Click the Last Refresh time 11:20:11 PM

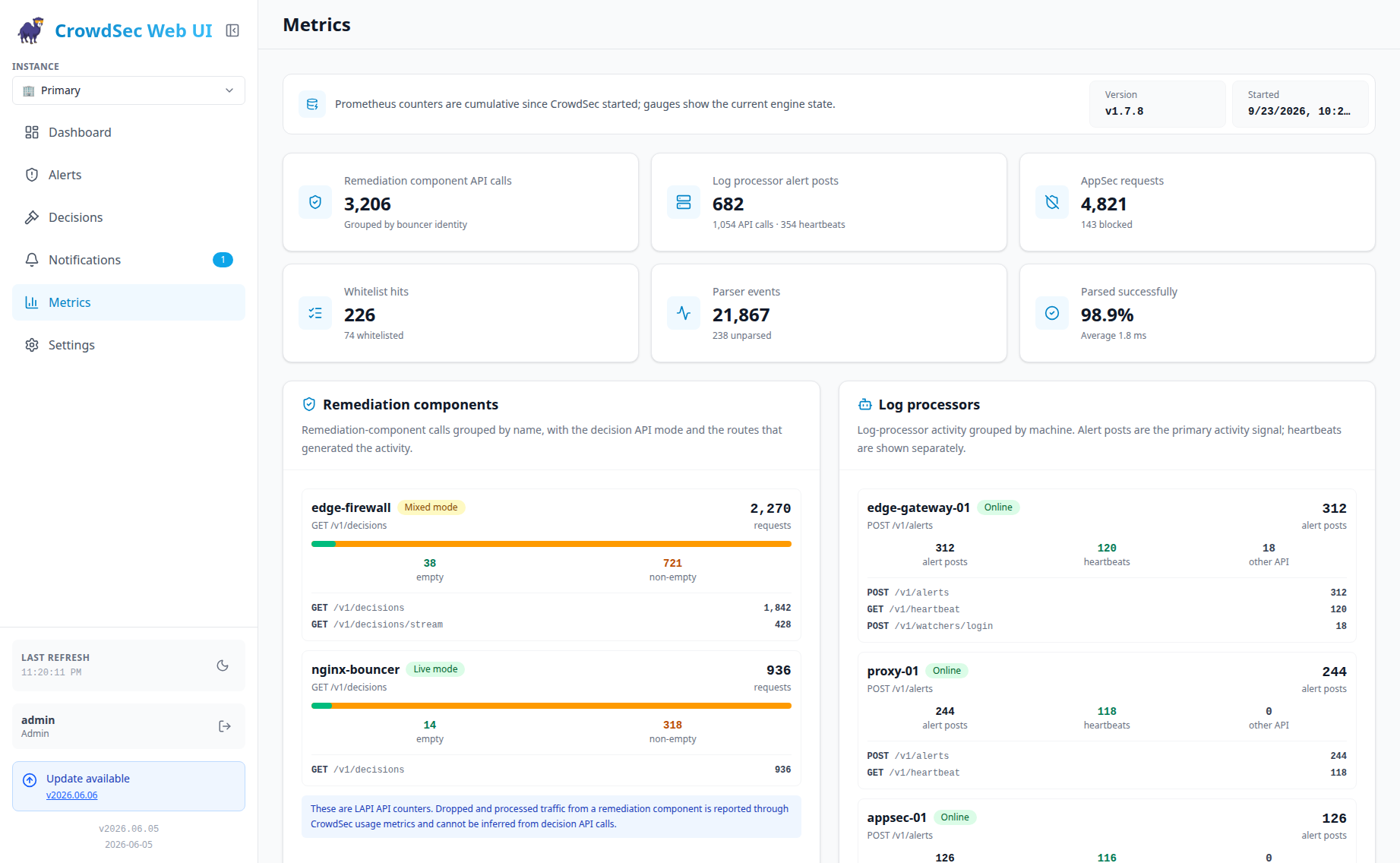(x=52, y=672)
